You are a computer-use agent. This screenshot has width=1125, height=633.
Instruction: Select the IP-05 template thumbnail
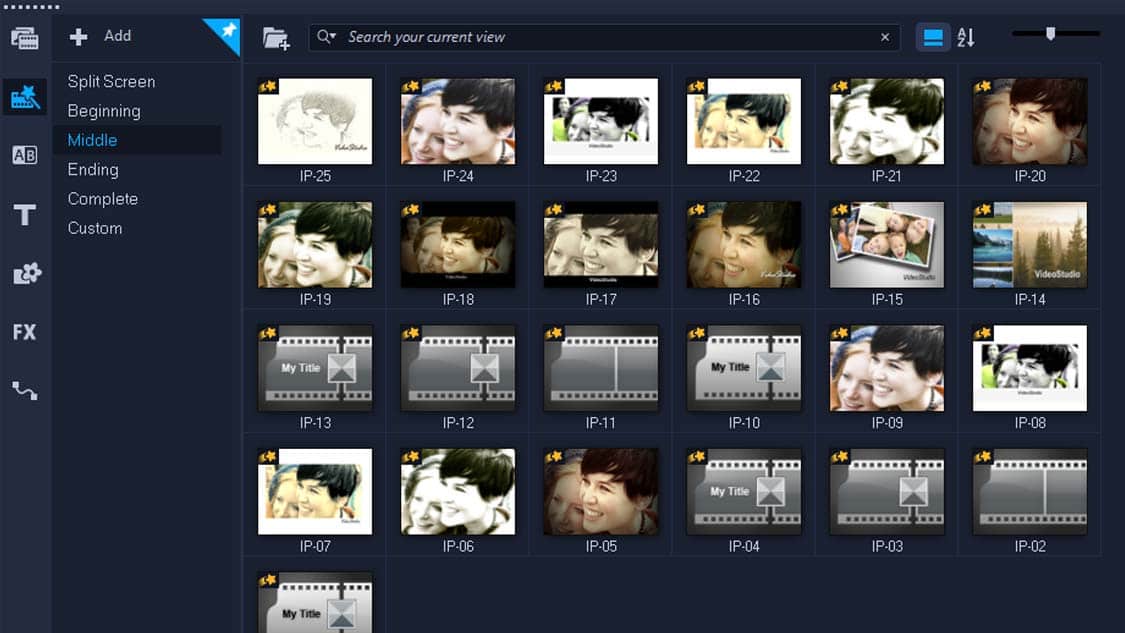point(601,492)
